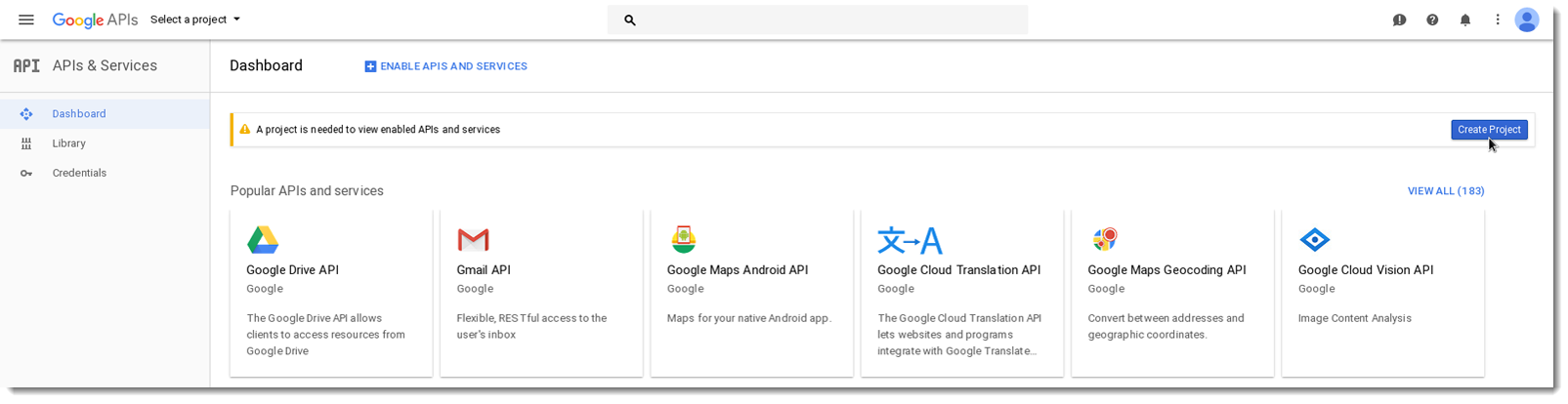Viewport: 1568px width, 404px height.
Task: Click the Create Project button
Action: 1489,130
